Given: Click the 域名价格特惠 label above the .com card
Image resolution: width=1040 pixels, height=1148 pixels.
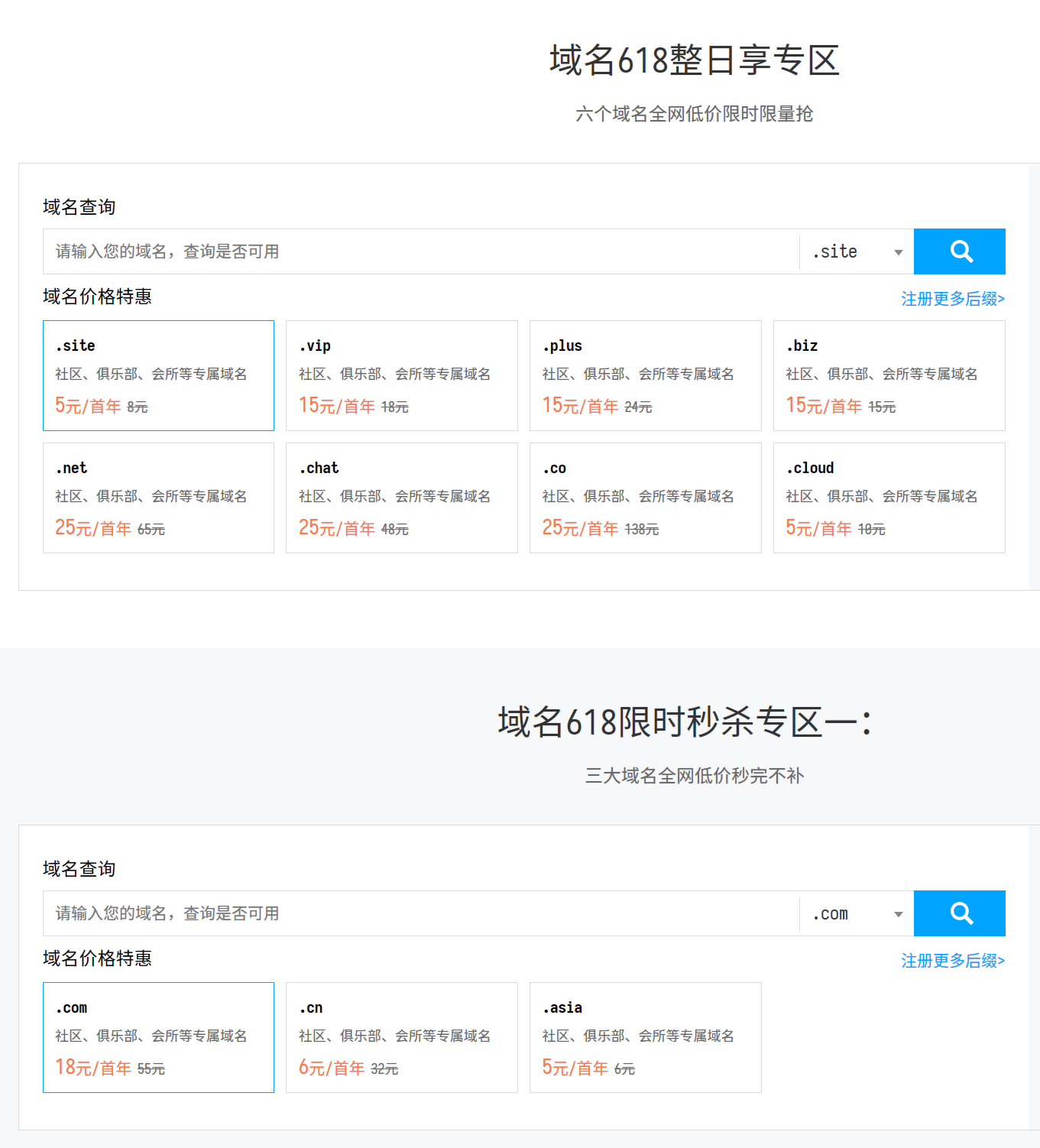Looking at the screenshot, I should click(x=97, y=958).
